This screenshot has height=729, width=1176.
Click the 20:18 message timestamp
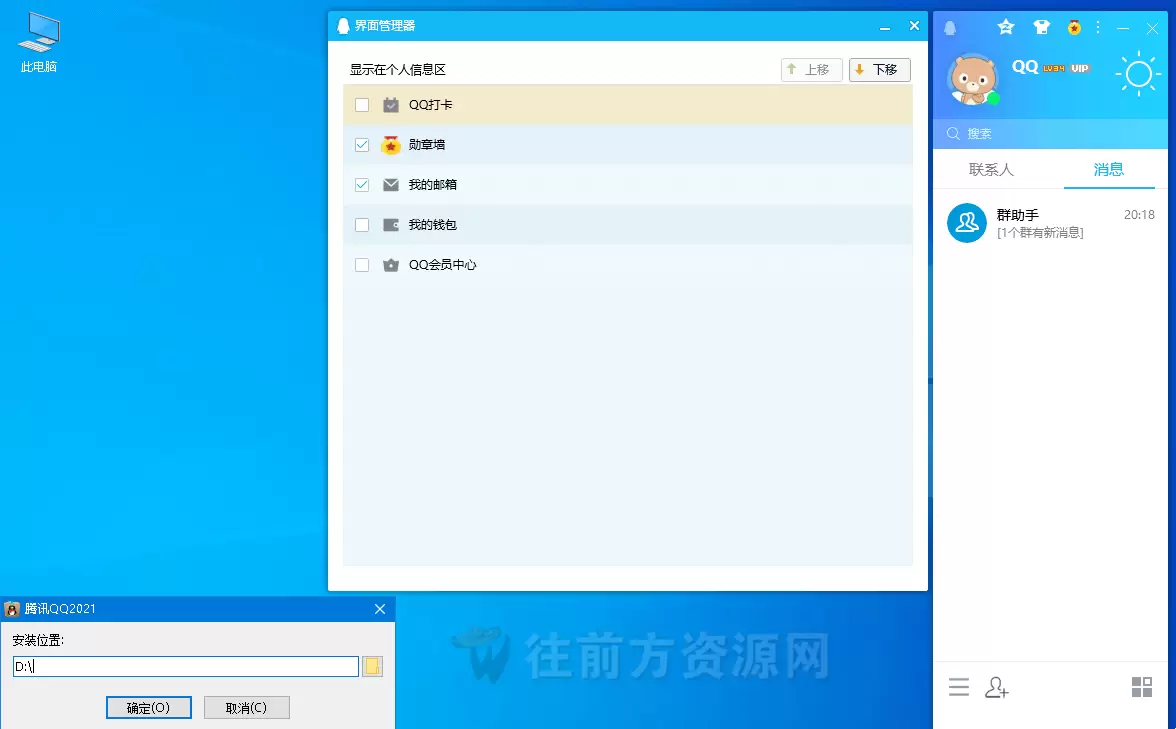pos(1139,214)
